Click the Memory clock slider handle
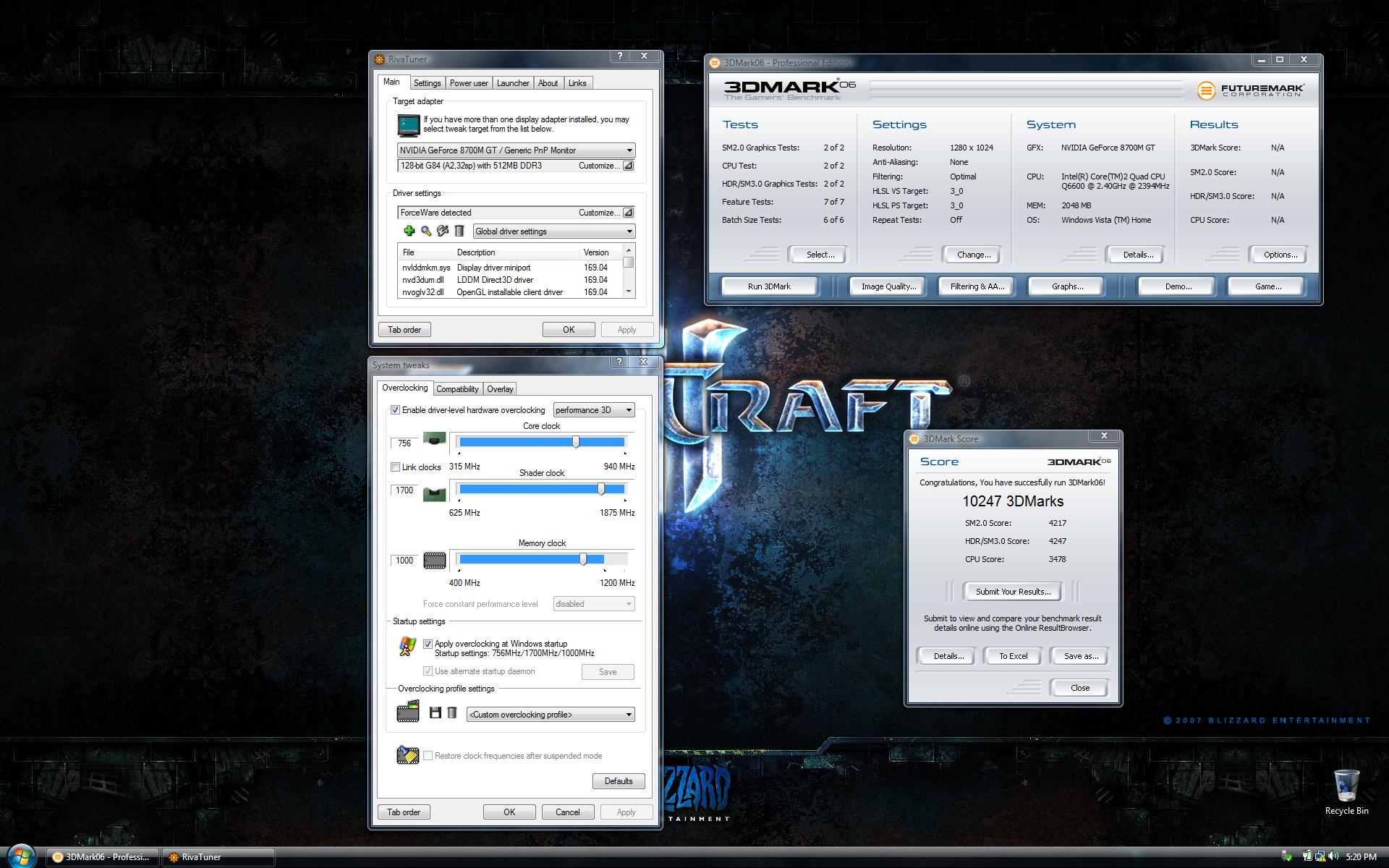This screenshot has width=1389, height=868. [583, 559]
